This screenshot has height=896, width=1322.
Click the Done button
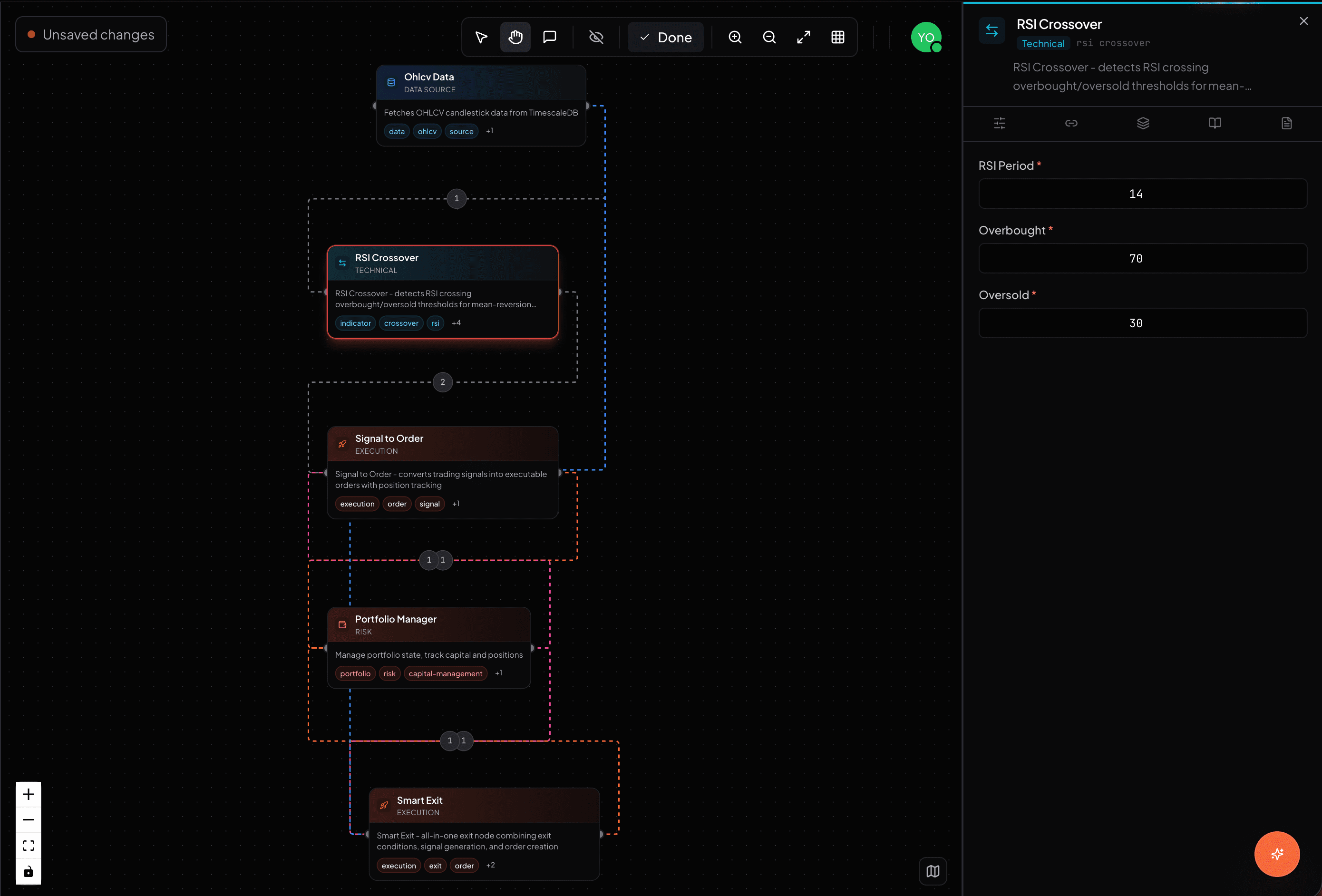[x=665, y=37]
